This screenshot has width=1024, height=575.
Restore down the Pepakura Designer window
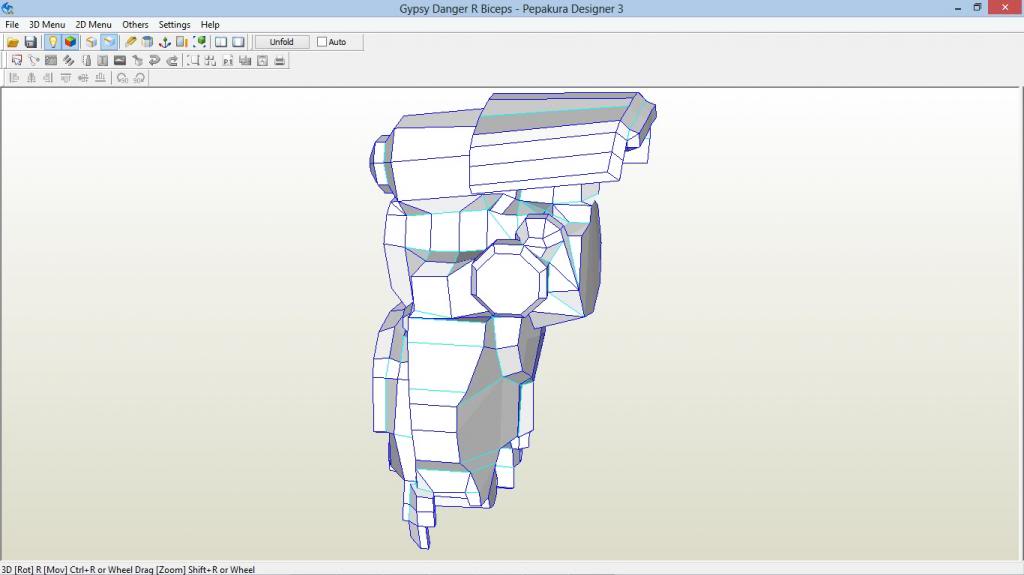978,8
